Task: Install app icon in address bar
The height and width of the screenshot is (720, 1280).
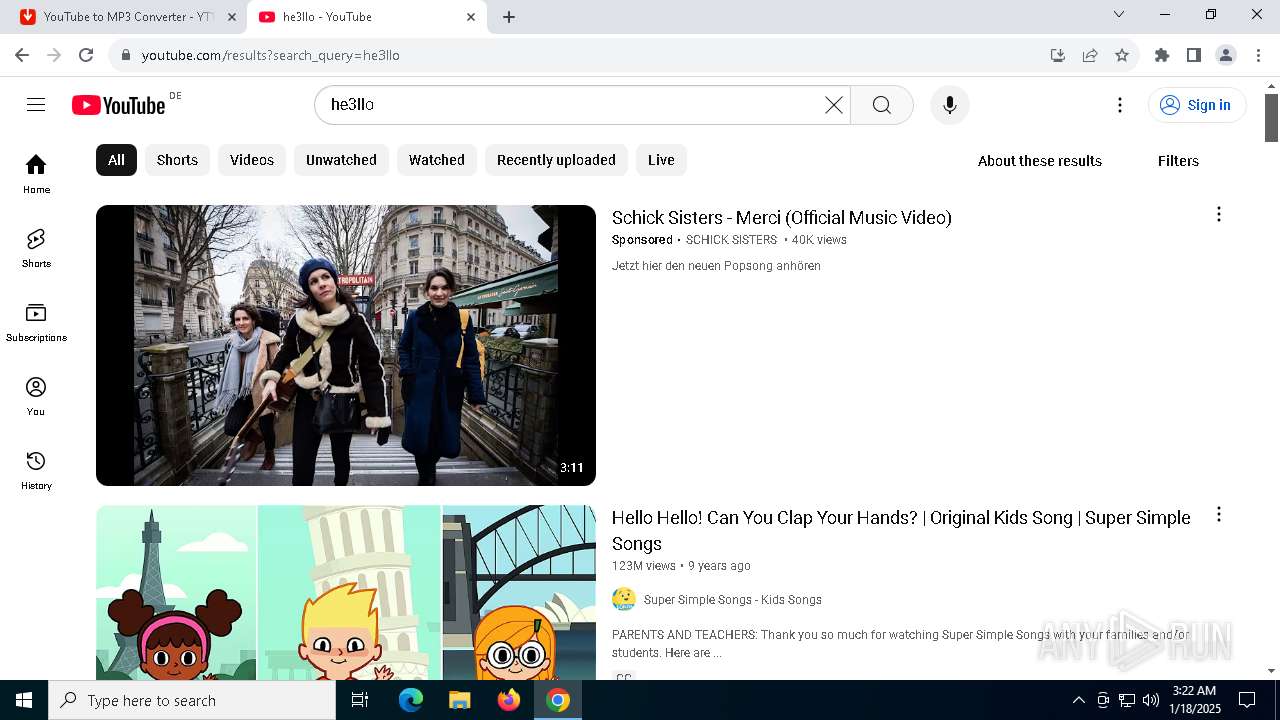Action: 1058,55
